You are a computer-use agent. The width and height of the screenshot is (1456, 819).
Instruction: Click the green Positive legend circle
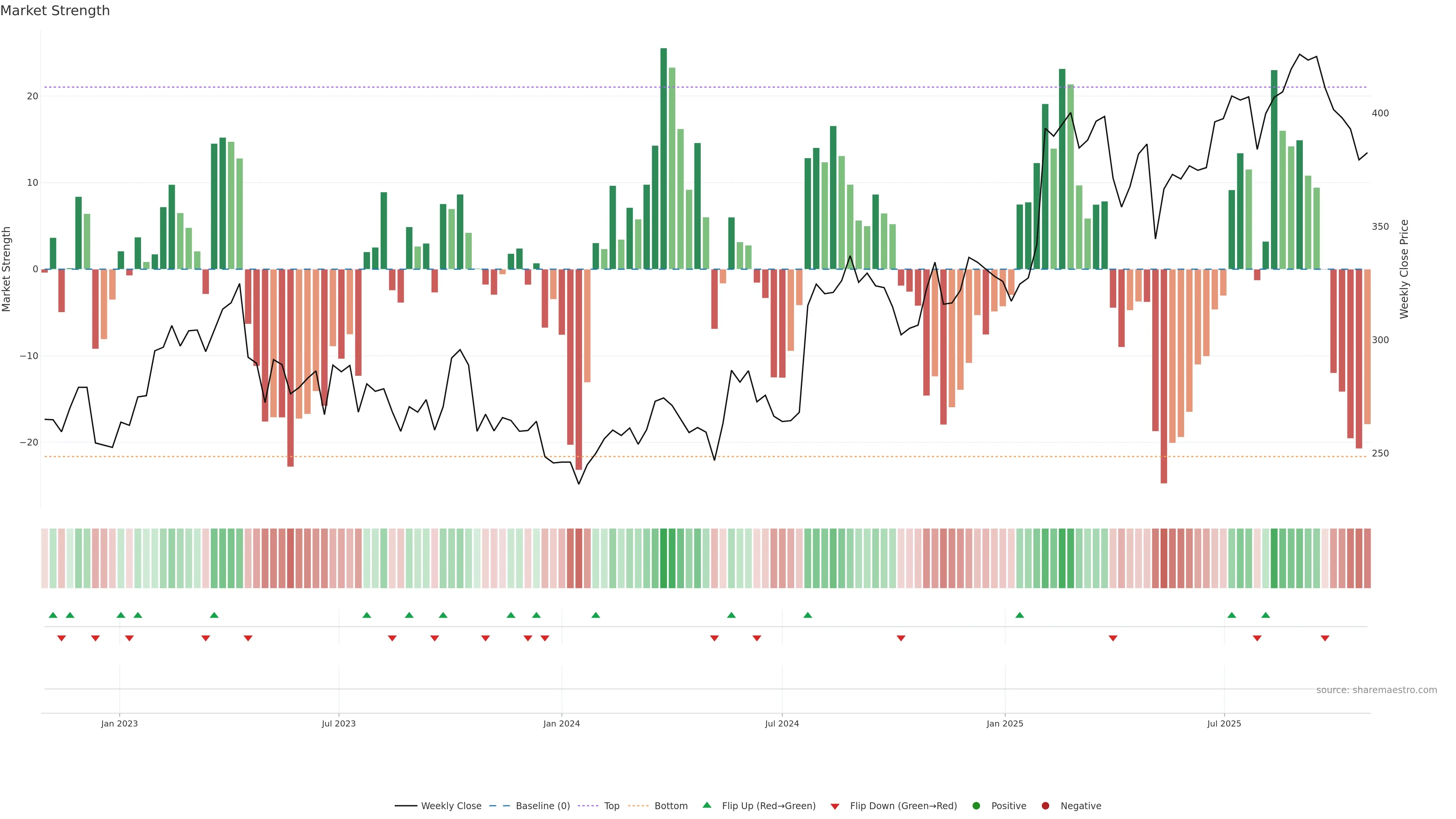pyautogui.click(x=976, y=805)
